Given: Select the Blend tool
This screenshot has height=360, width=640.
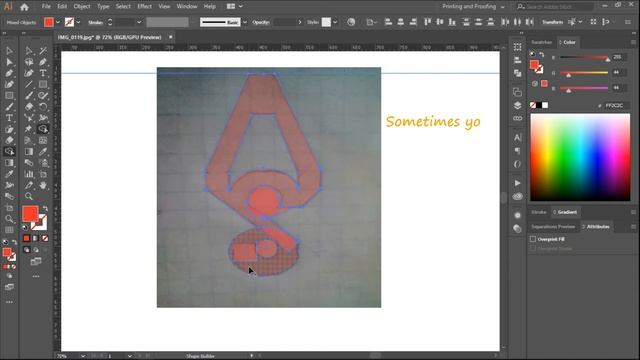Looking at the screenshot, I should (x=29, y=162).
